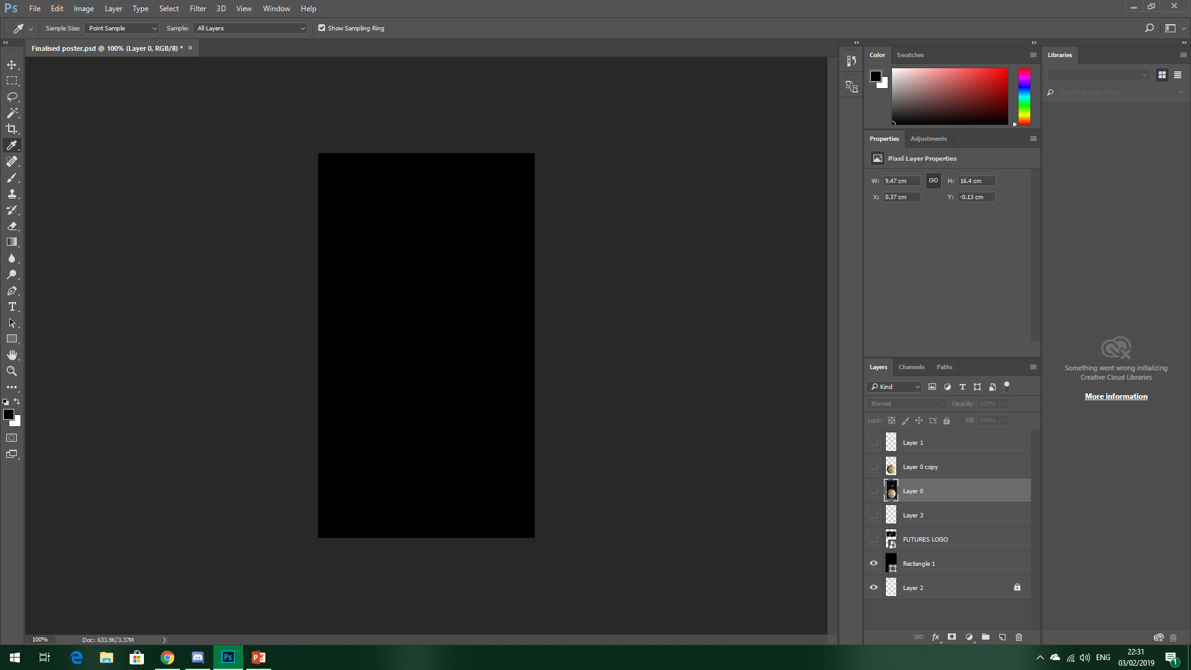Select the Horizontal Type tool

(12, 307)
